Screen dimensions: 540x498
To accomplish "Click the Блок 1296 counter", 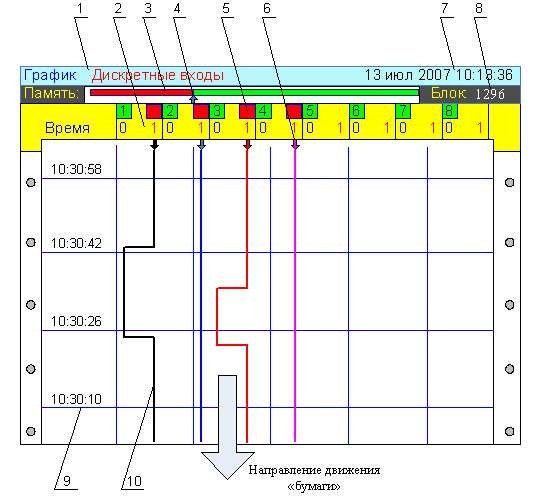I will coord(468,94).
